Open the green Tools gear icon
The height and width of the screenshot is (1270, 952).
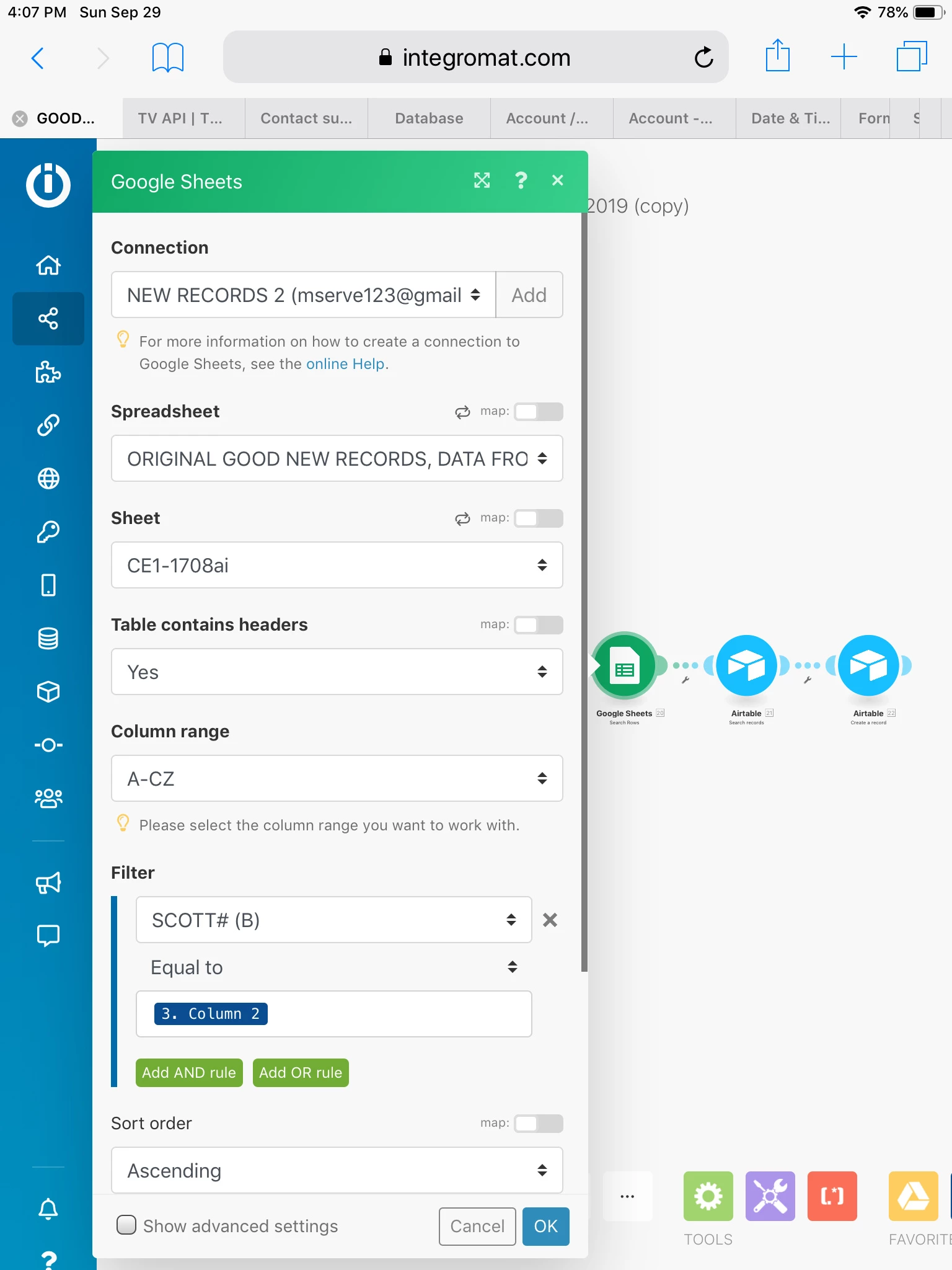point(708,1196)
